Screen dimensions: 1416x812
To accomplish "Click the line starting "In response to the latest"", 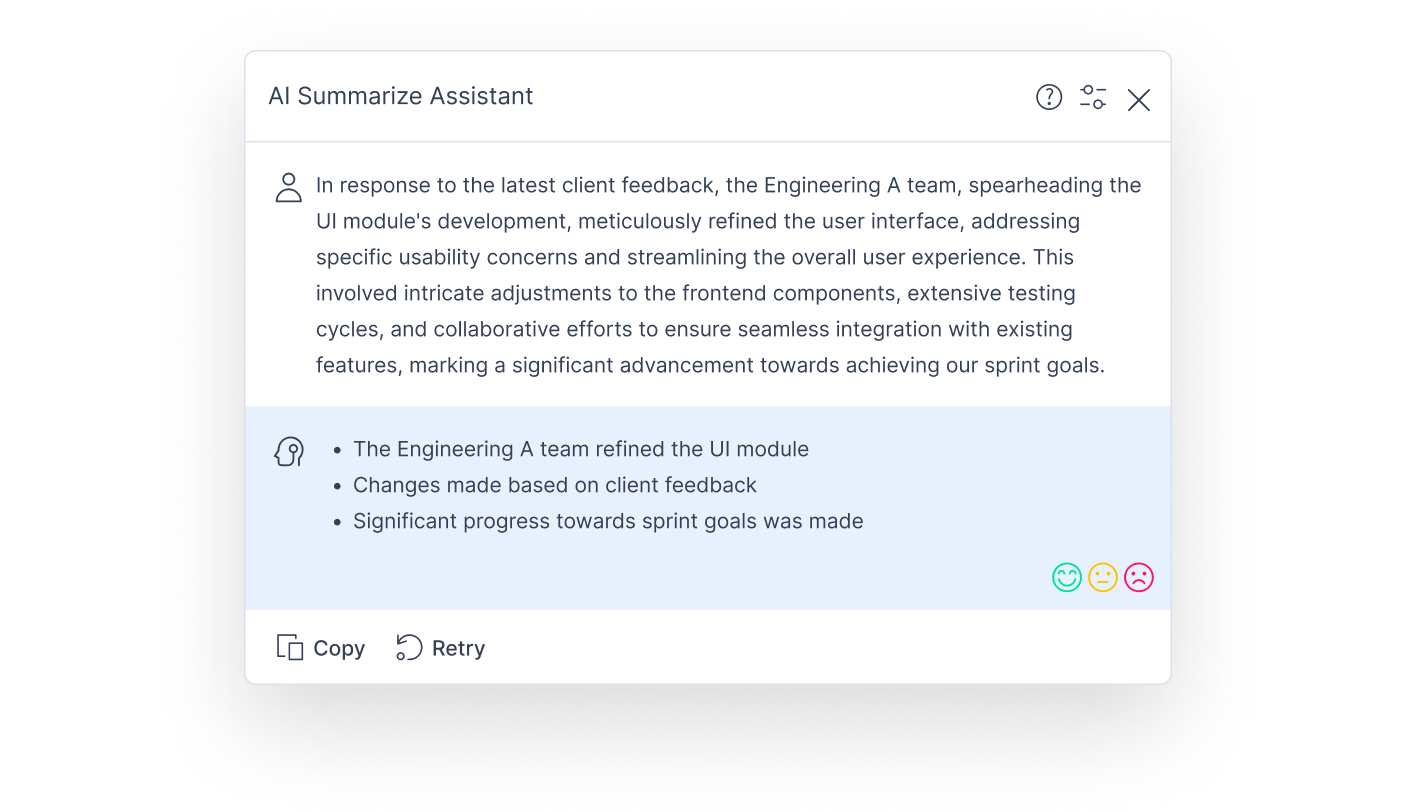I will pos(729,185).
